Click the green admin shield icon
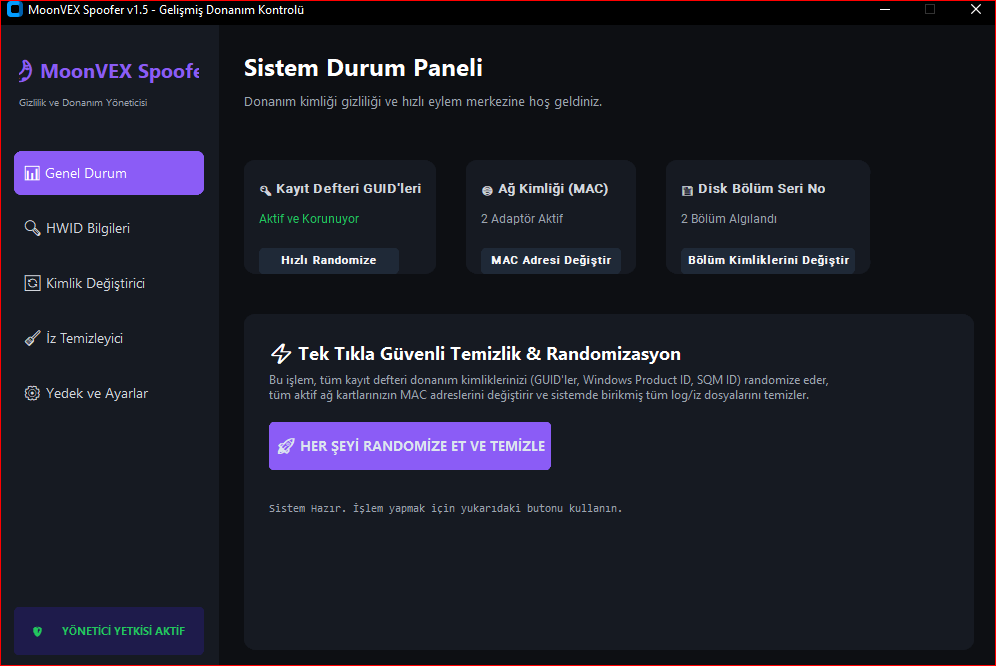This screenshot has width=996, height=666. point(37,631)
